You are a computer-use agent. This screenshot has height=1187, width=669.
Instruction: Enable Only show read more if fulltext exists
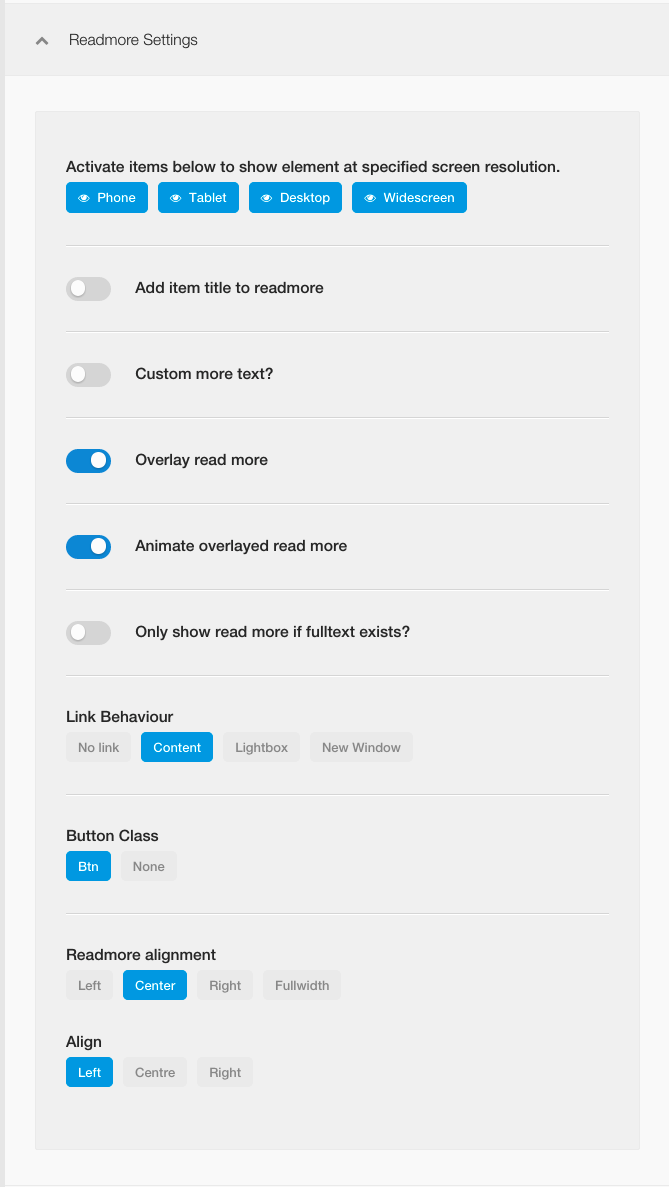click(89, 633)
